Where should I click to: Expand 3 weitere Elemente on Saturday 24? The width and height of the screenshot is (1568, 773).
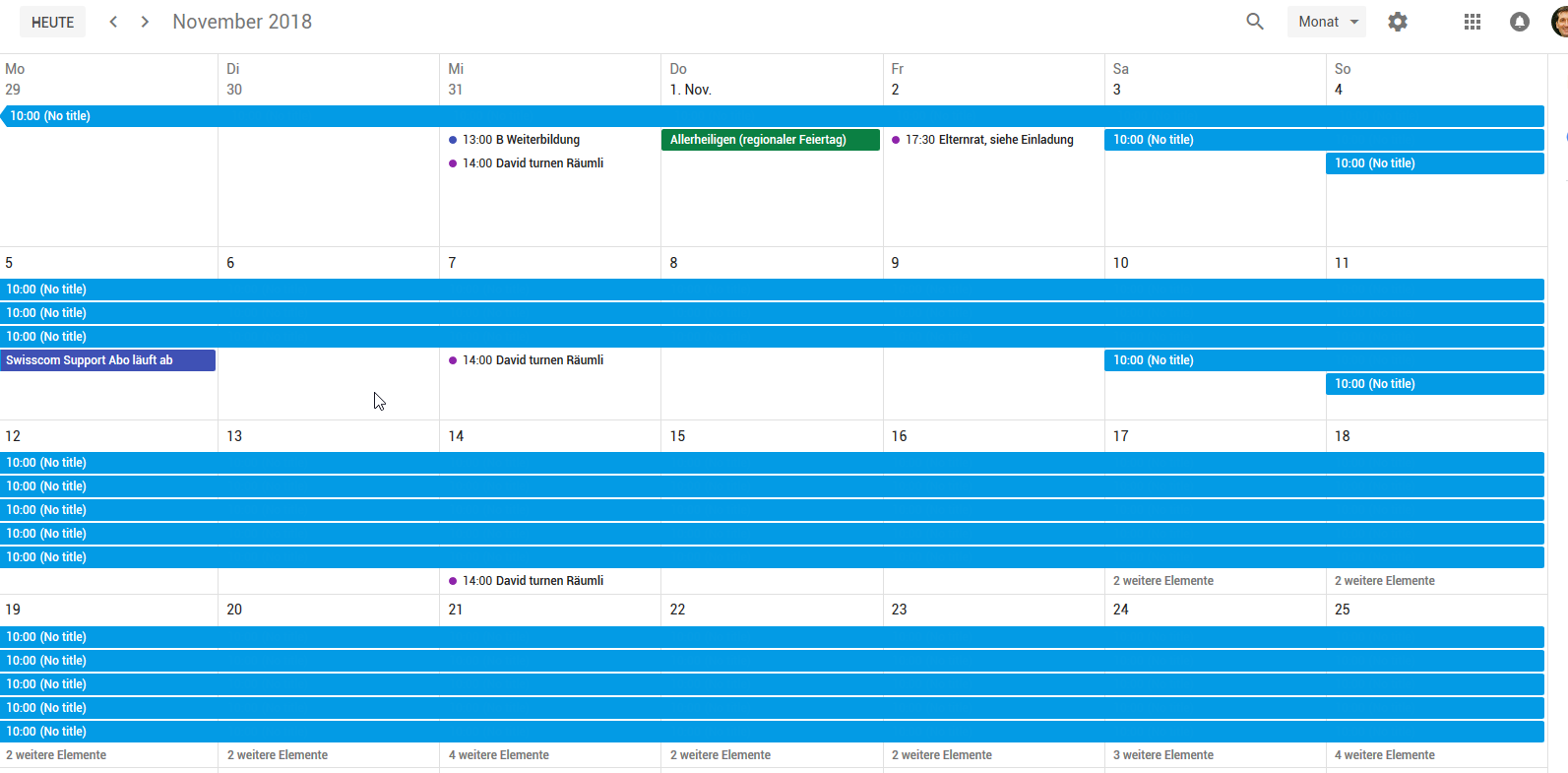[1163, 755]
